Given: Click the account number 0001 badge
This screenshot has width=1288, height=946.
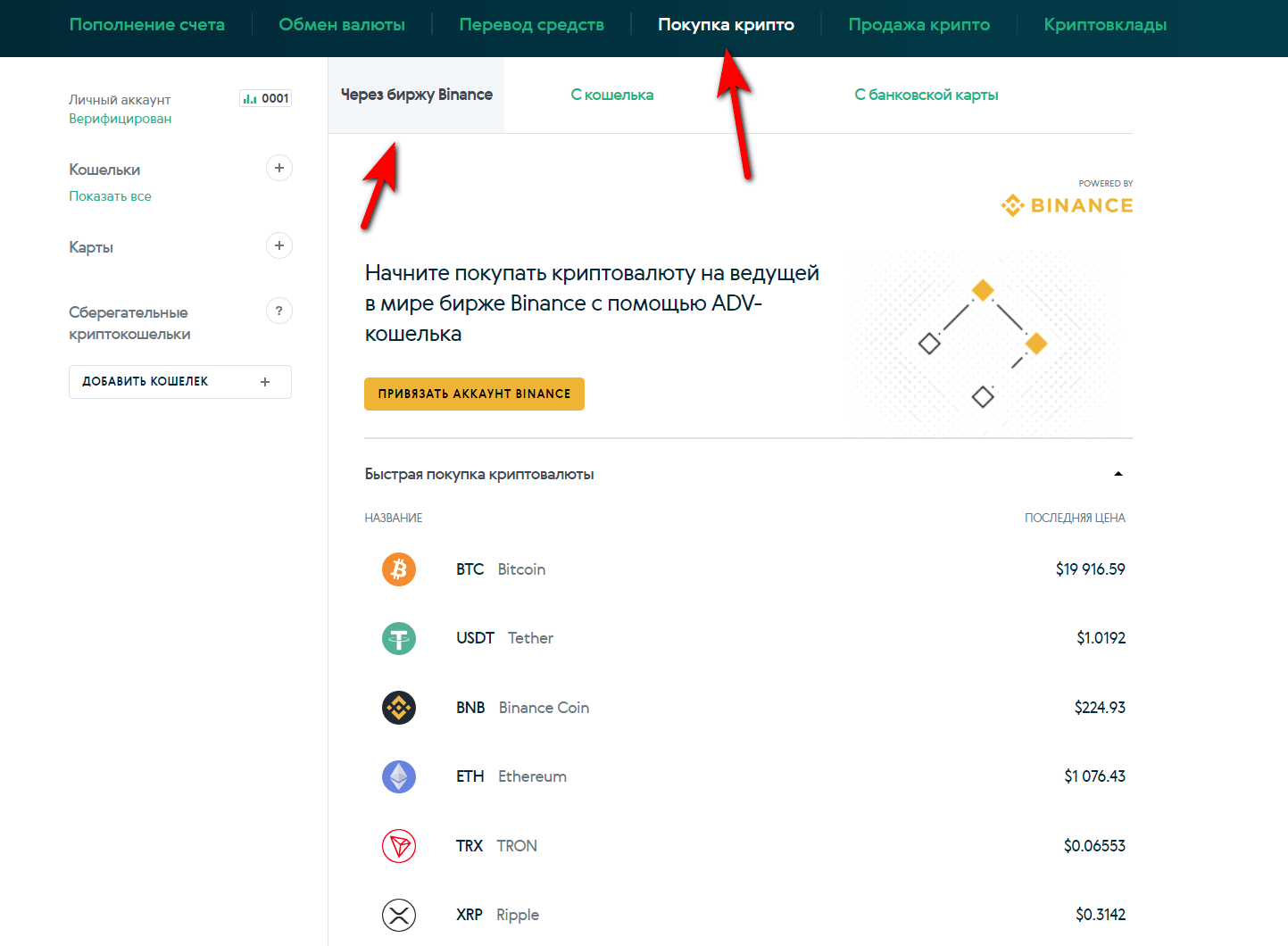Looking at the screenshot, I should click(266, 98).
